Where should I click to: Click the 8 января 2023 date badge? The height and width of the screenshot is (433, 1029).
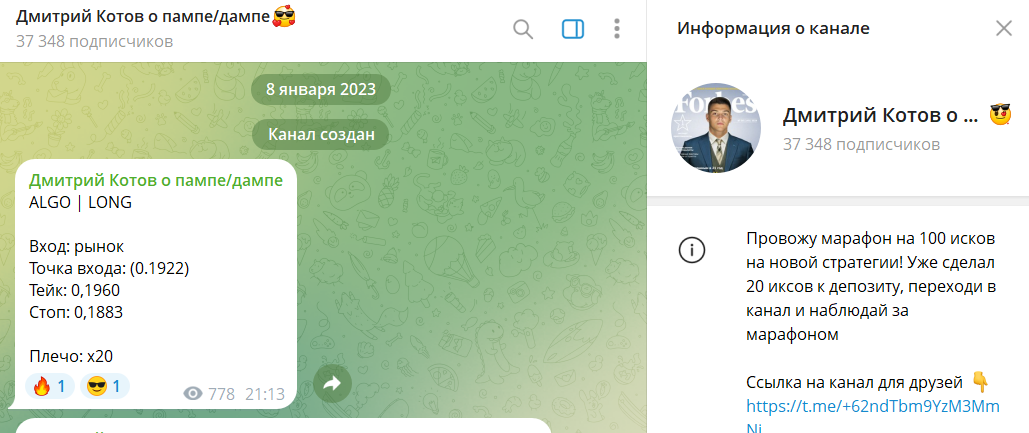pos(321,89)
